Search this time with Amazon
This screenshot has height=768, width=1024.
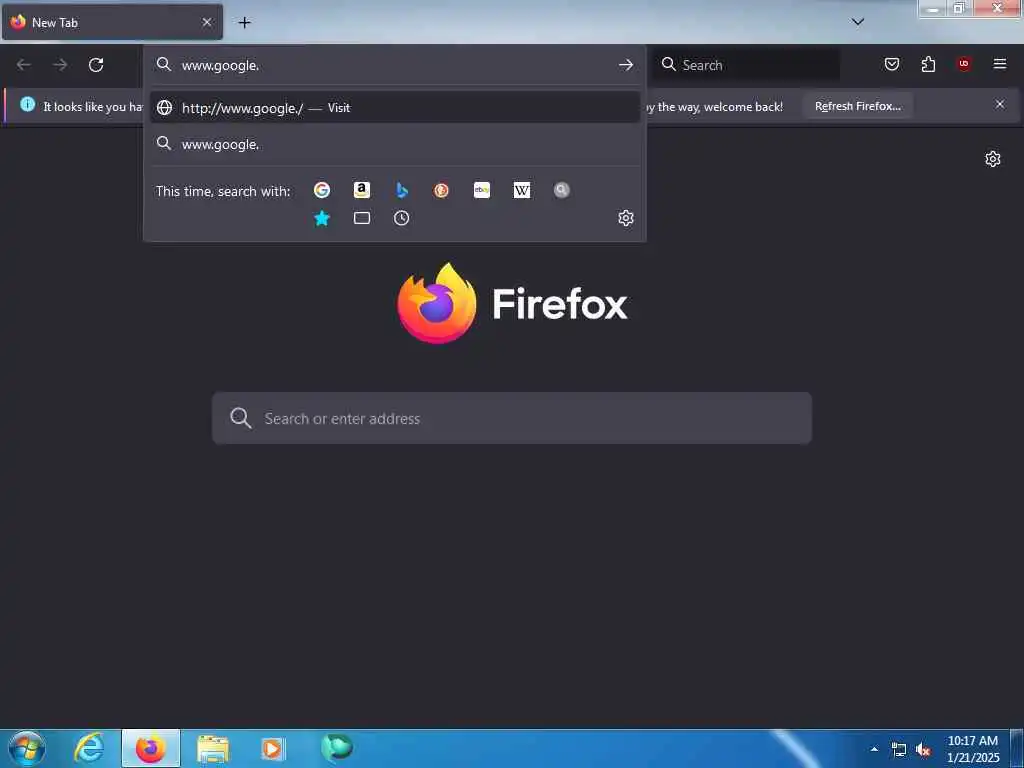[362, 190]
